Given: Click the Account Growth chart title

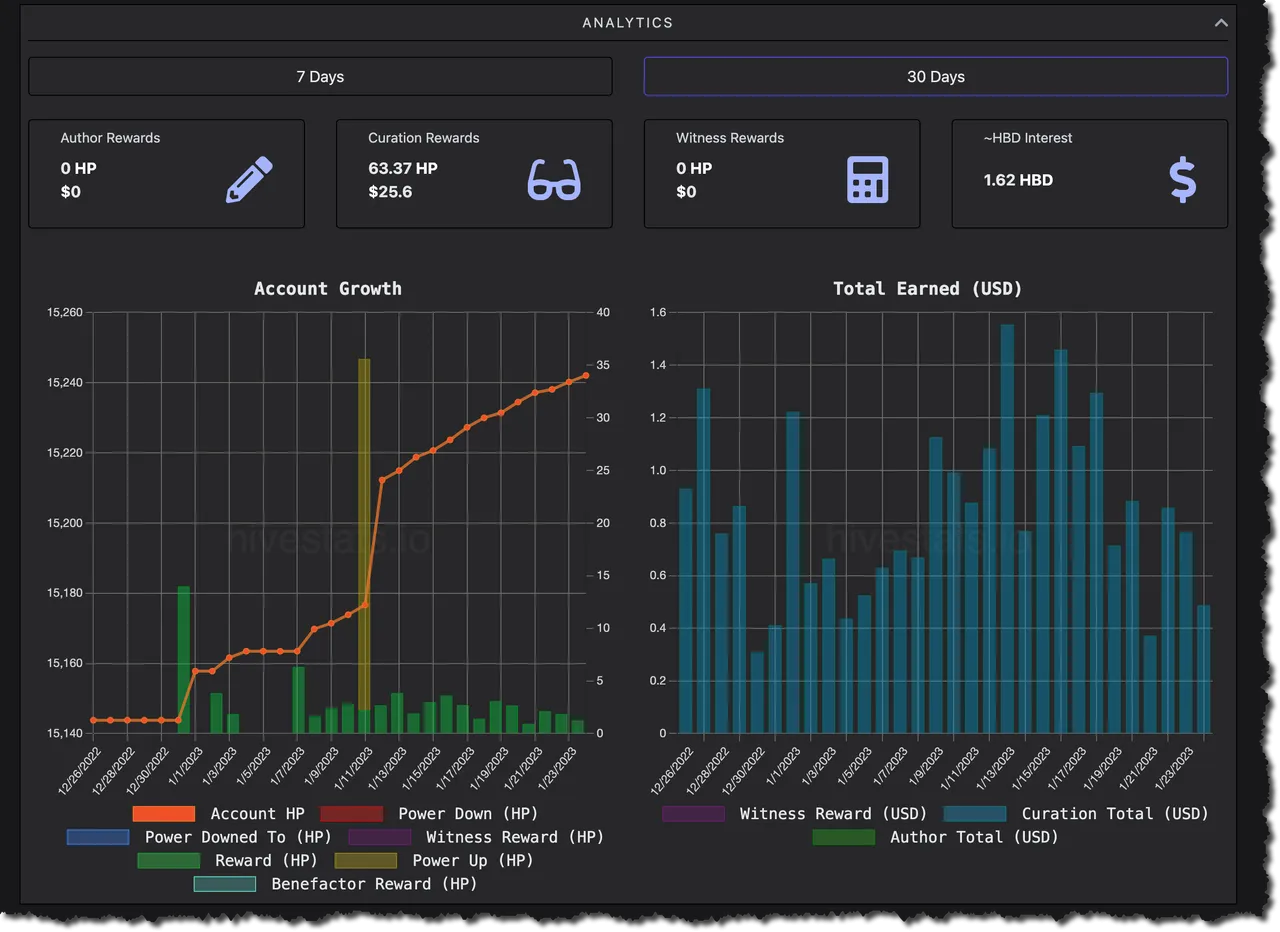Looking at the screenshot, I should [328, 289].
